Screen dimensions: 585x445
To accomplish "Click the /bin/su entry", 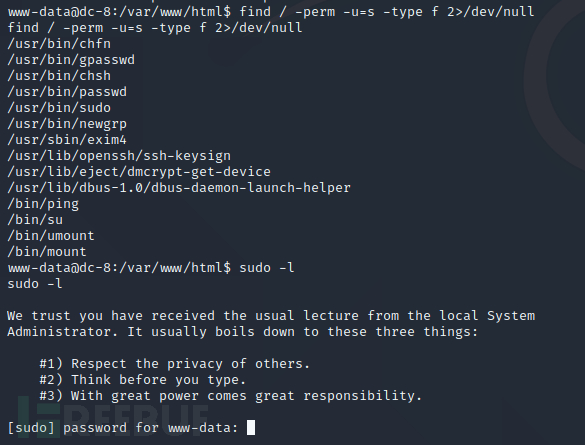I will [x=35, y=220].
